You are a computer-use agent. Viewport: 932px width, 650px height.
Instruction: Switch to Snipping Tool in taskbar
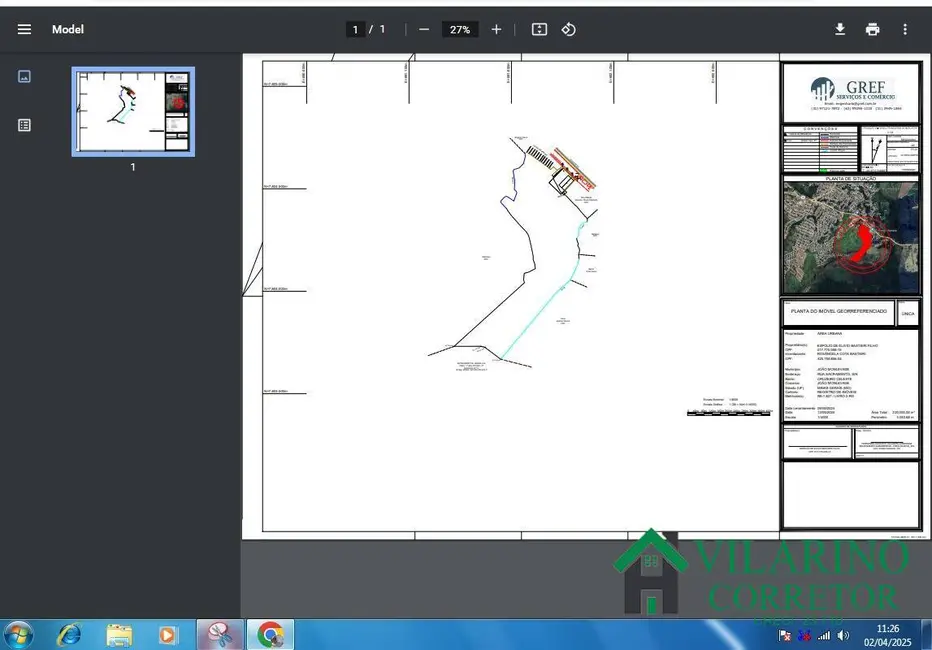[220, 634]
